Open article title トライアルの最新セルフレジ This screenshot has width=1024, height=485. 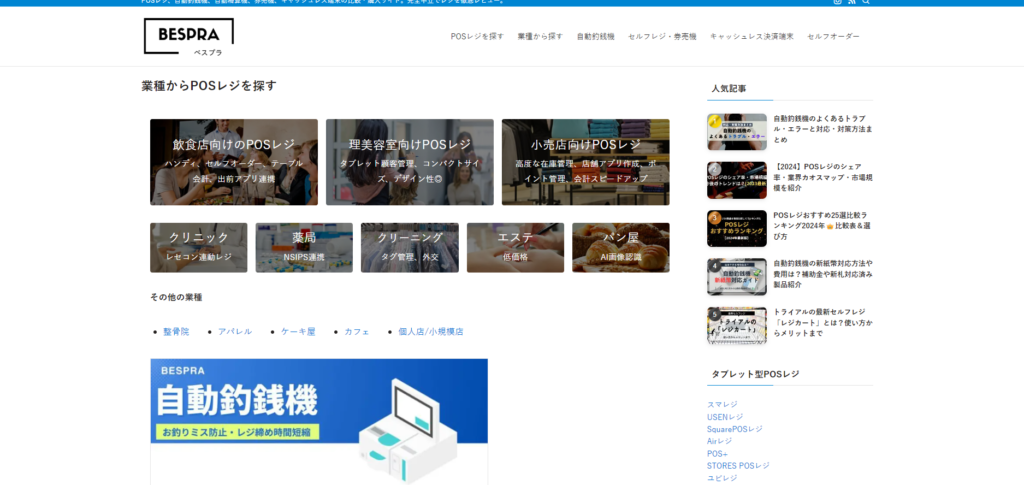pos(823,322)
